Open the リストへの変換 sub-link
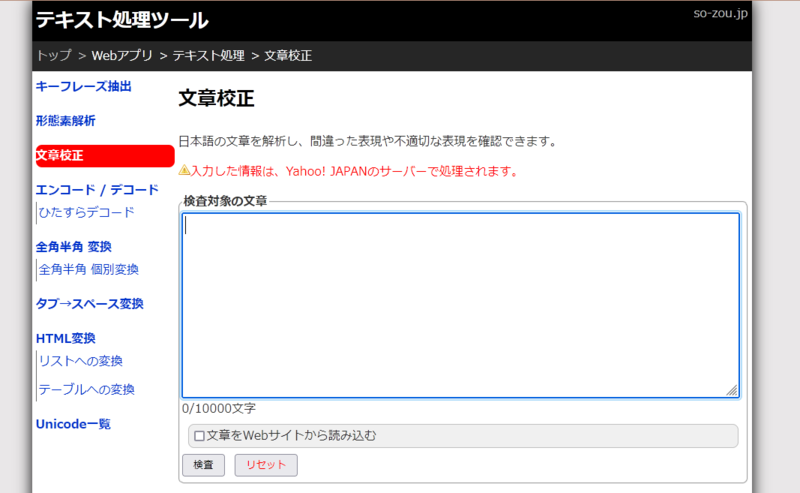The width and height of the screenshot is (800, 493). pos(81,361)
